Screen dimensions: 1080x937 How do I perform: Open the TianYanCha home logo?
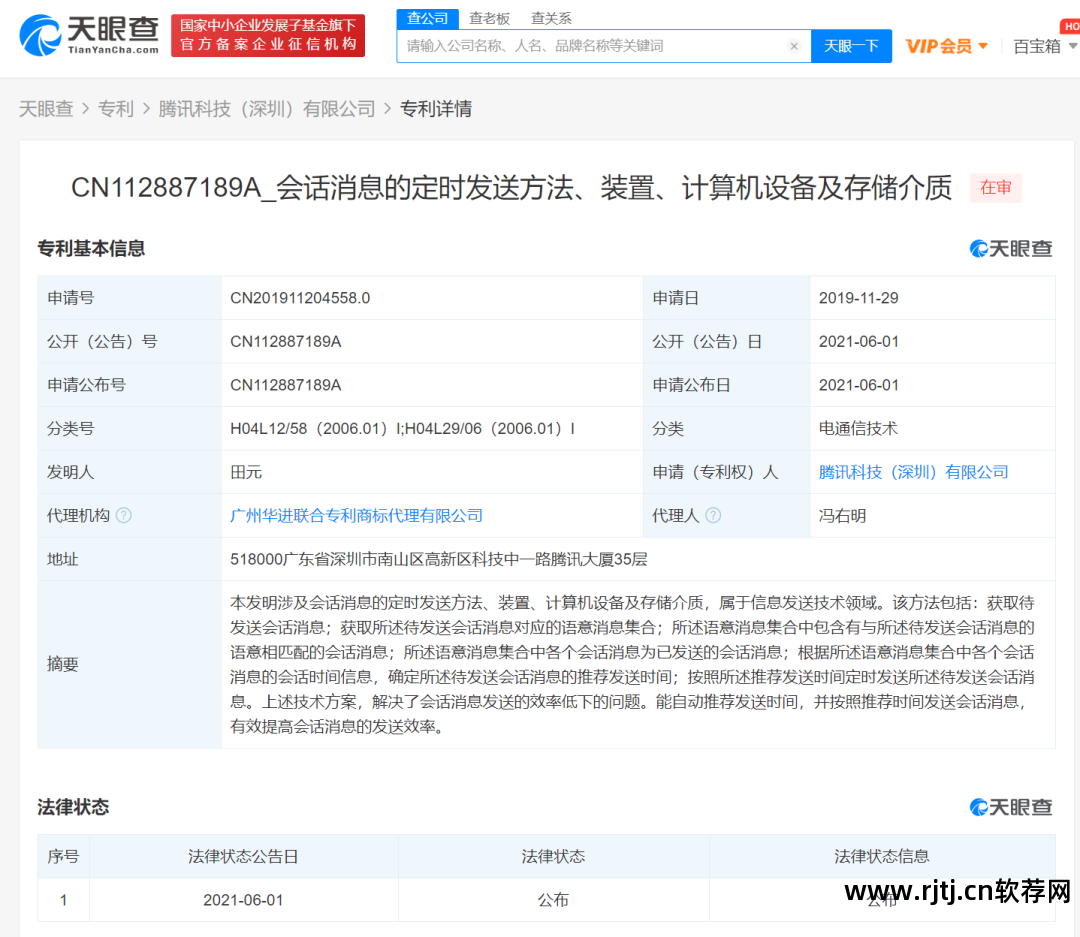pos(89,35)
